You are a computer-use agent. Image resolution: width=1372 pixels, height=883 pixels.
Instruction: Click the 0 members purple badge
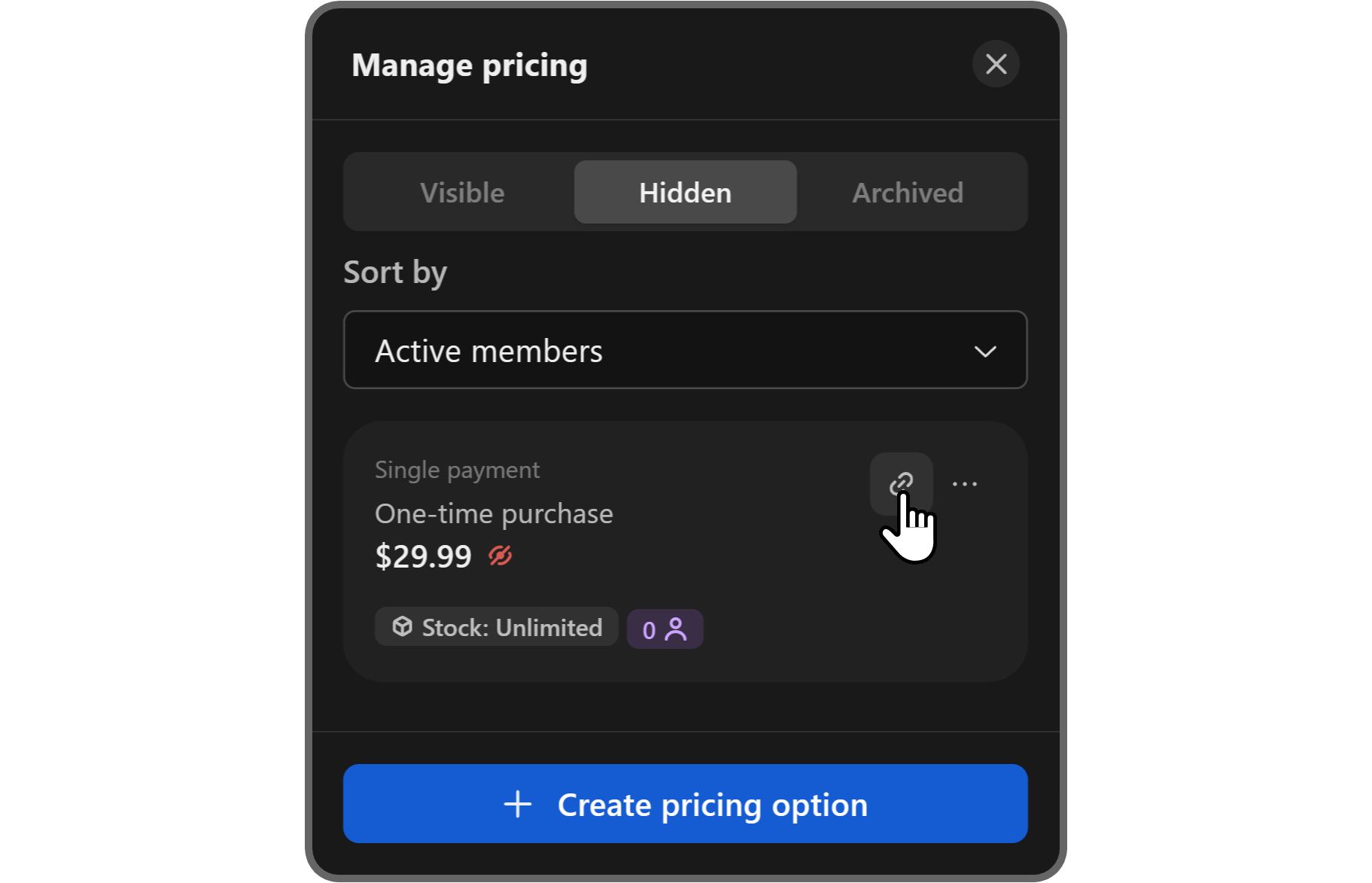(665, 629)
